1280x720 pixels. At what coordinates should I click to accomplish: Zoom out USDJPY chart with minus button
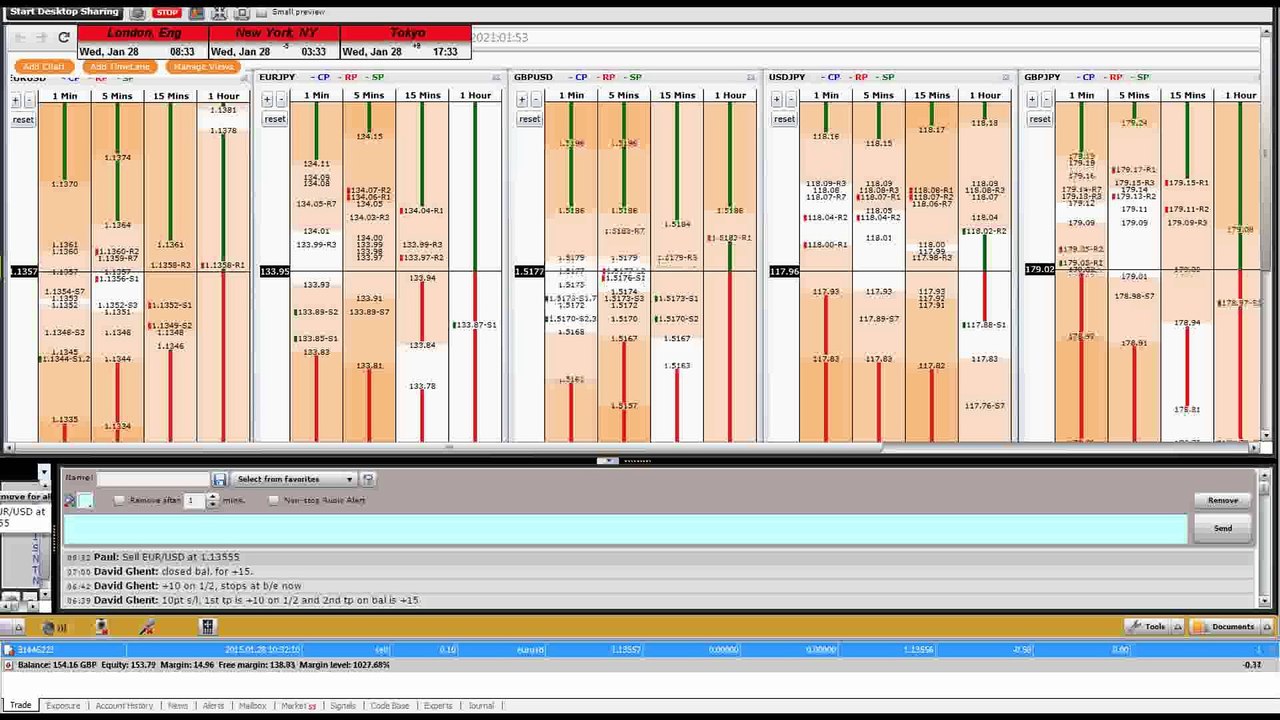point(791,99)
